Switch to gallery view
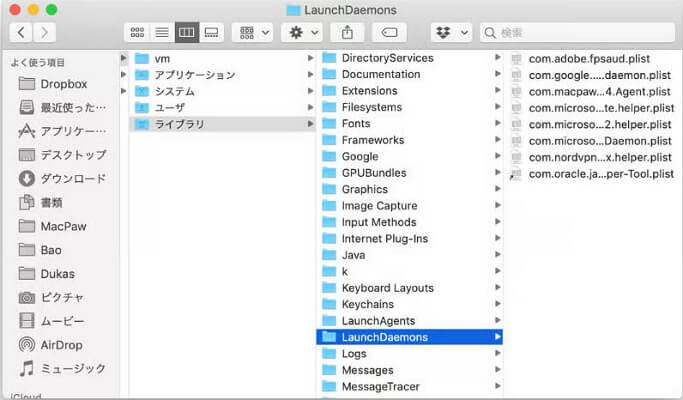The image size is (683, 400). pos(212,33)
